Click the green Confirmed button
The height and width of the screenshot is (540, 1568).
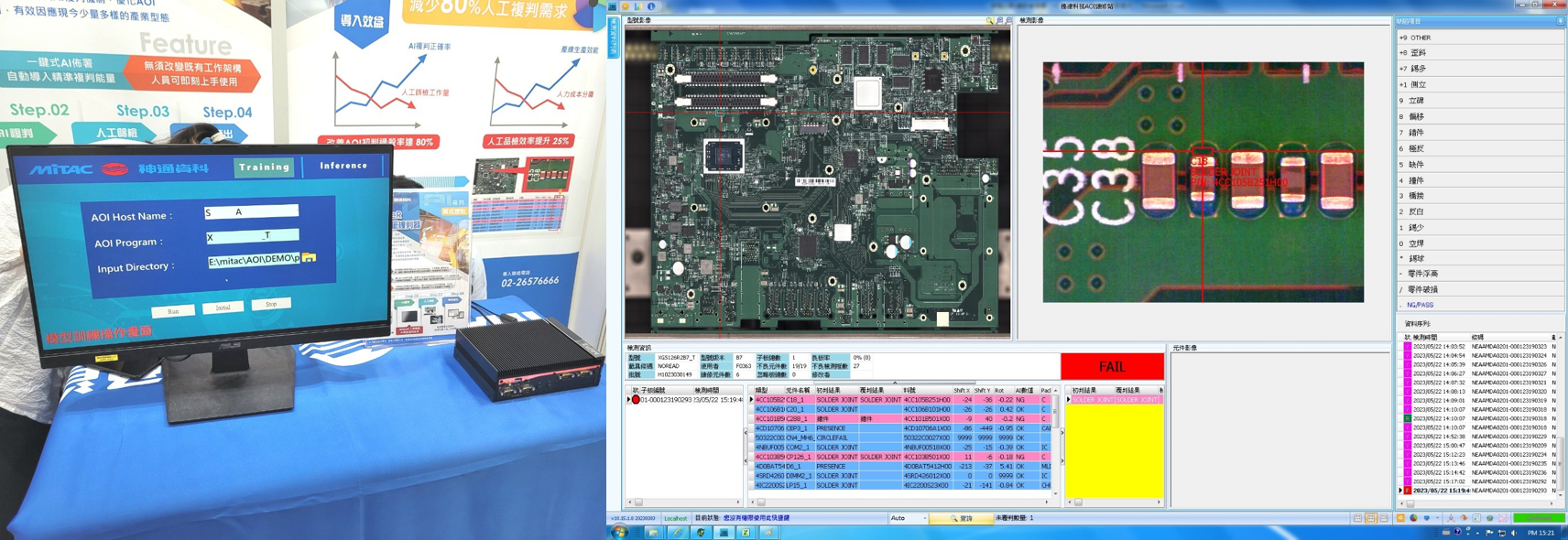1539,518
